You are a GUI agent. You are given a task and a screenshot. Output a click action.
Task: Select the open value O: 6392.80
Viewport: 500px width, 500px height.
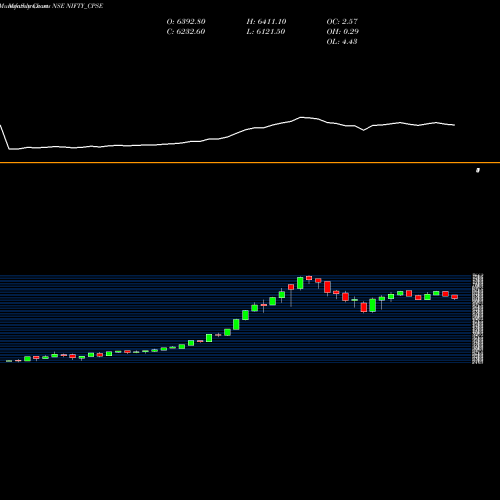tap(186, 22)
